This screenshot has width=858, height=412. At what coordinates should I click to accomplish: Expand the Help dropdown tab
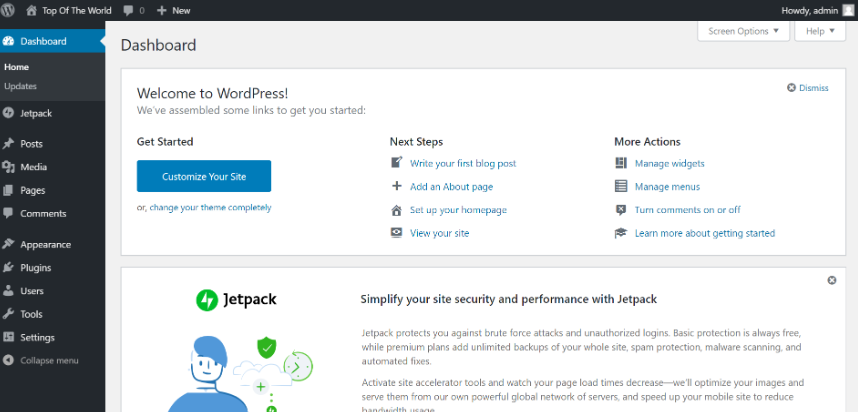click(x=820, y=31)
